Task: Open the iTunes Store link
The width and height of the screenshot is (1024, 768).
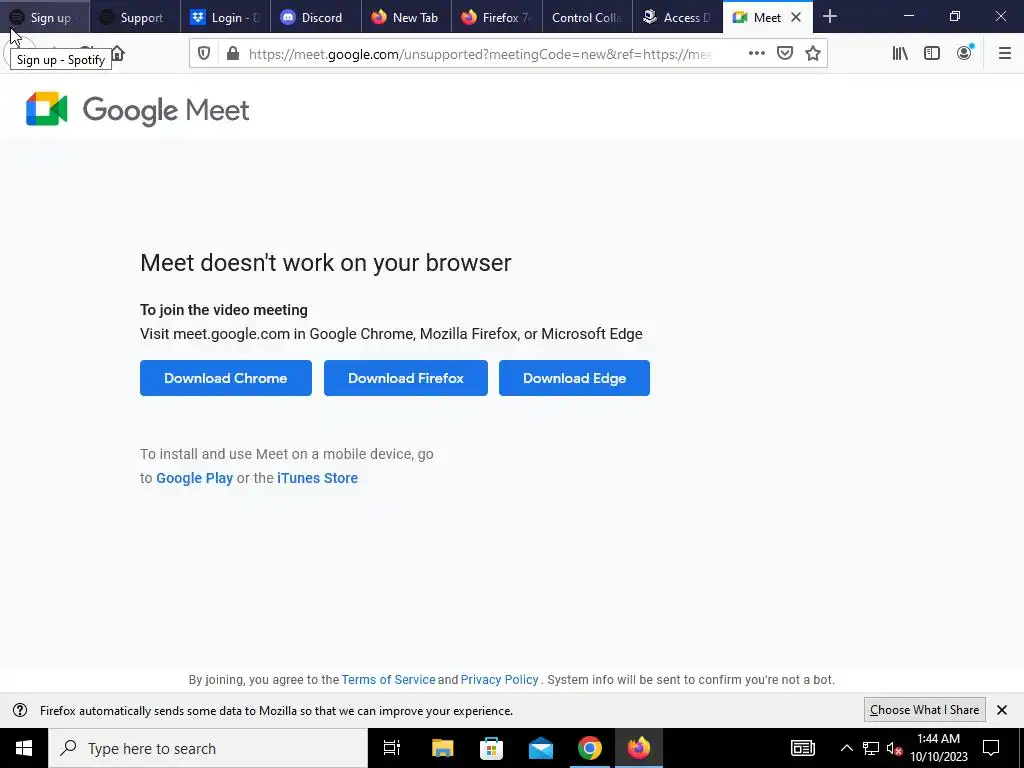Action: (x=317, y=478)
